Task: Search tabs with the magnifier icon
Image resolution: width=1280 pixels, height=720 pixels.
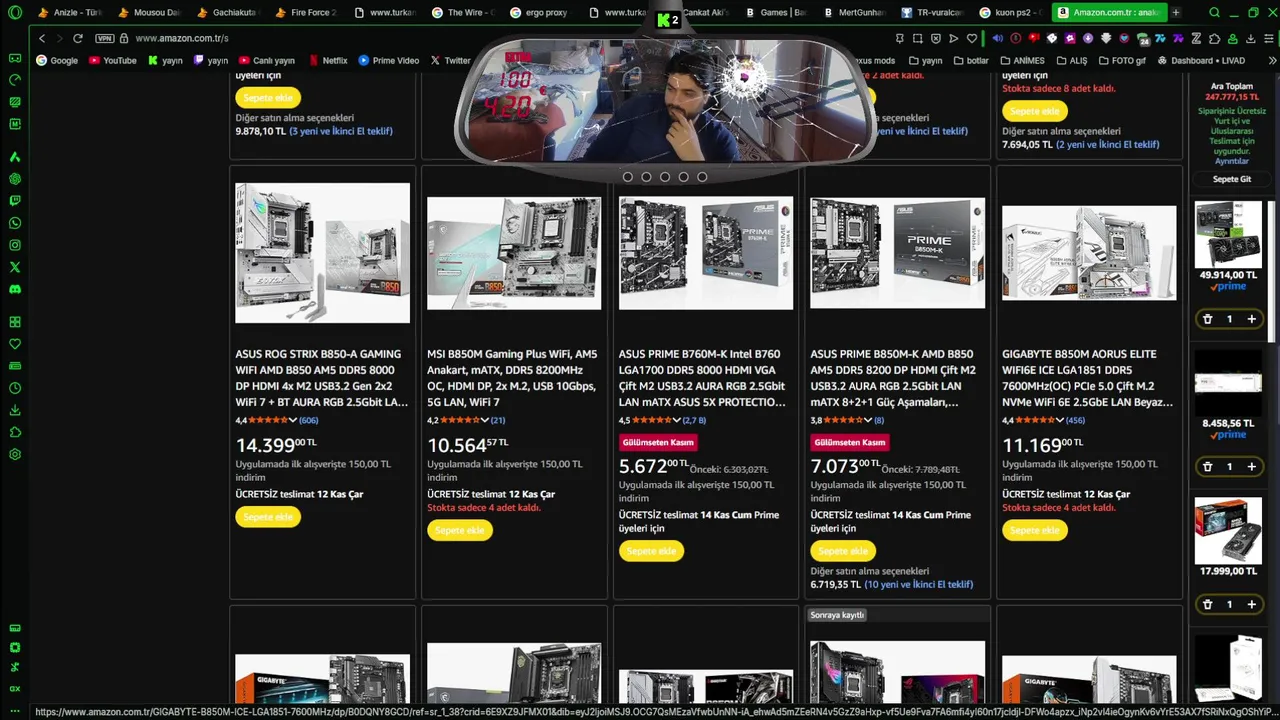Action: [x=1214, y=13]
